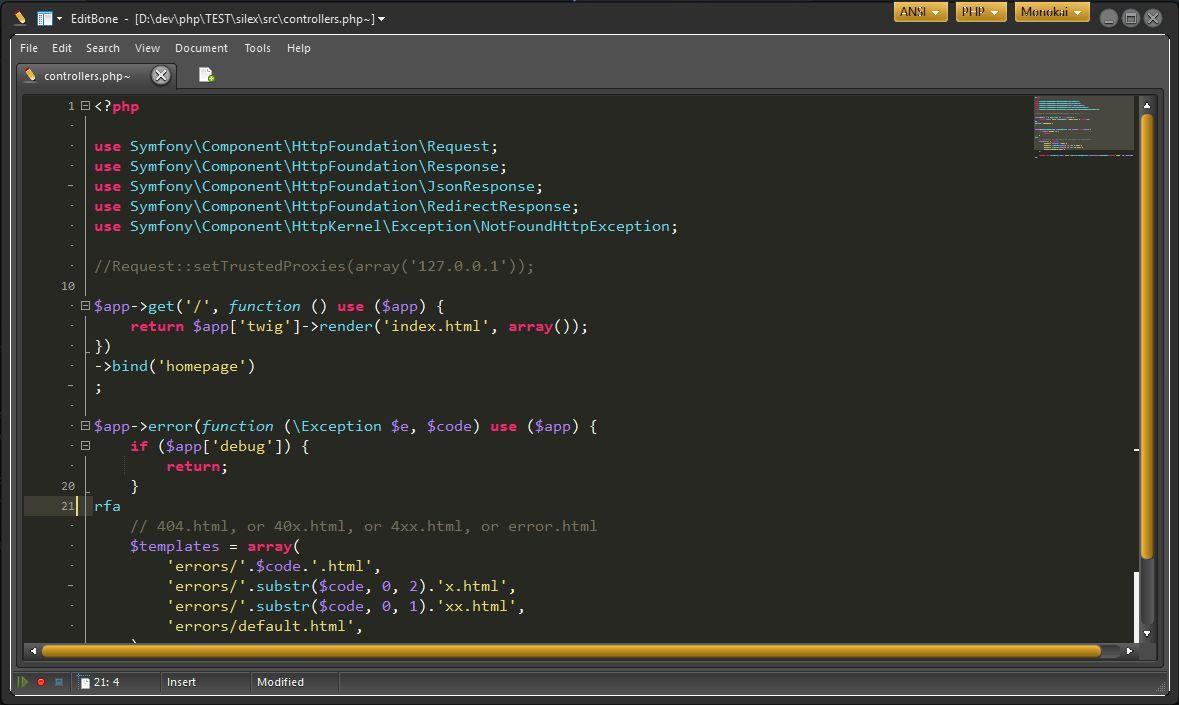This screenshot has height=705, width=1179.
Task: Click the red macro record icon
Action: pyautogui.click(x=41, y=682)
